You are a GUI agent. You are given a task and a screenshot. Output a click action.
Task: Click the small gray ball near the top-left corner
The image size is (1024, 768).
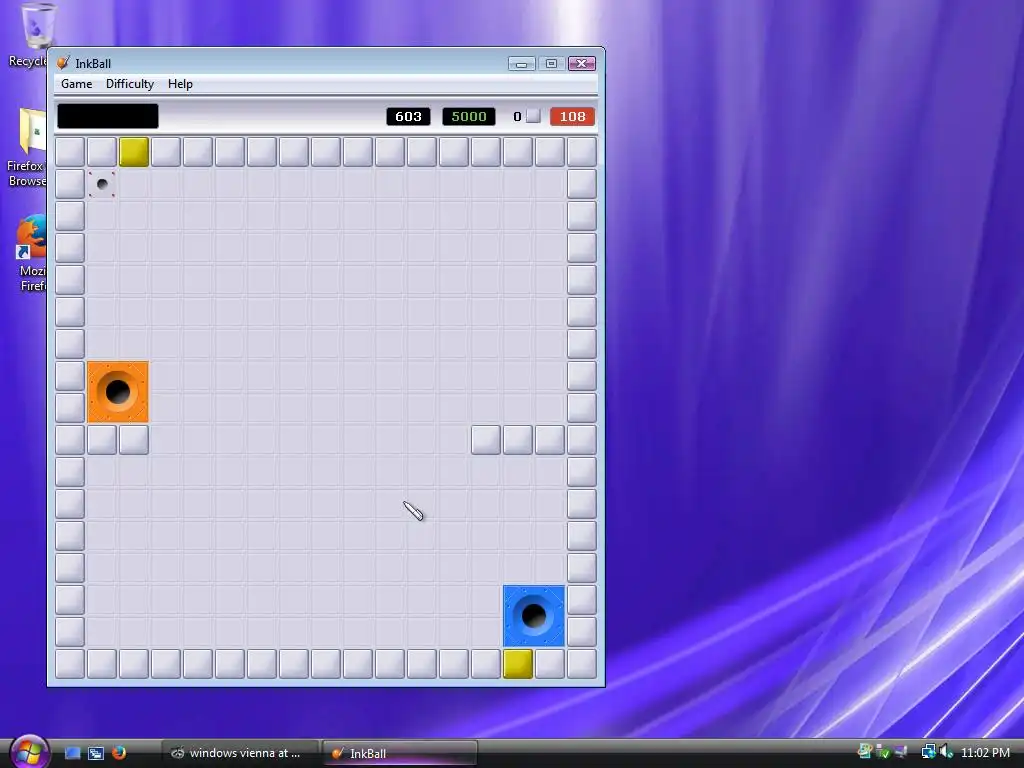[102, 184]
